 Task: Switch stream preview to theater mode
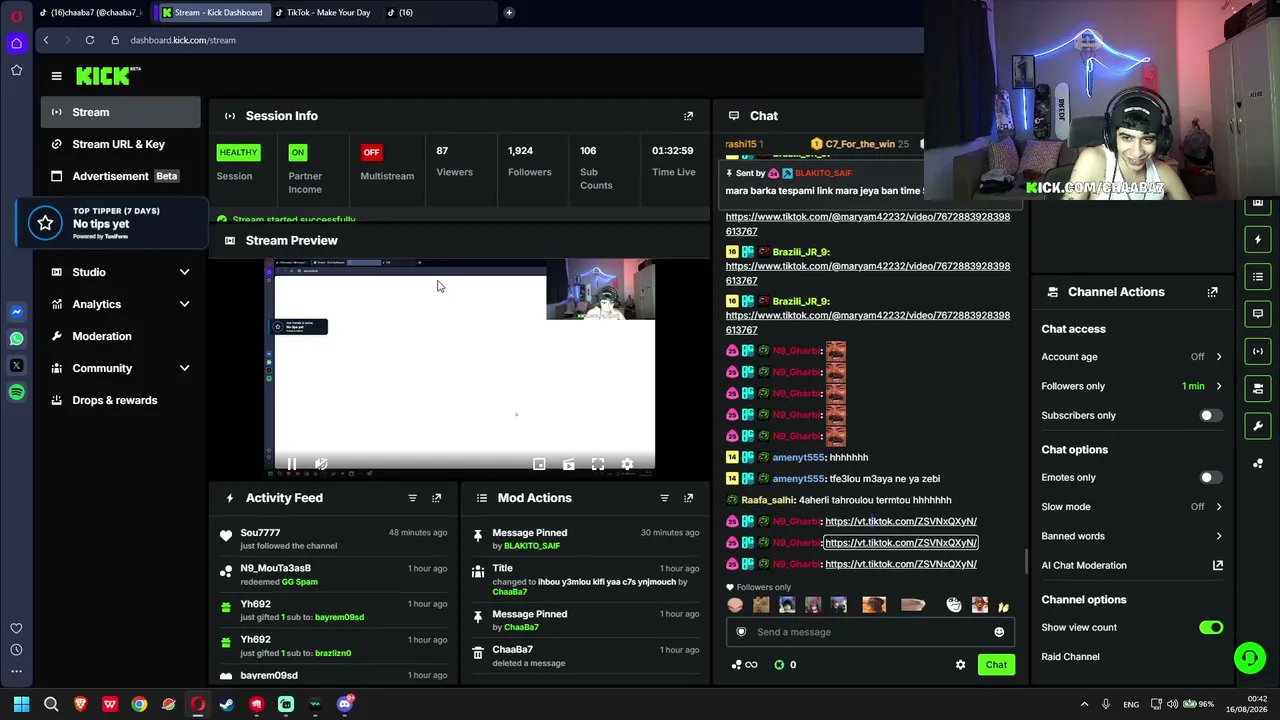(568, 464)
